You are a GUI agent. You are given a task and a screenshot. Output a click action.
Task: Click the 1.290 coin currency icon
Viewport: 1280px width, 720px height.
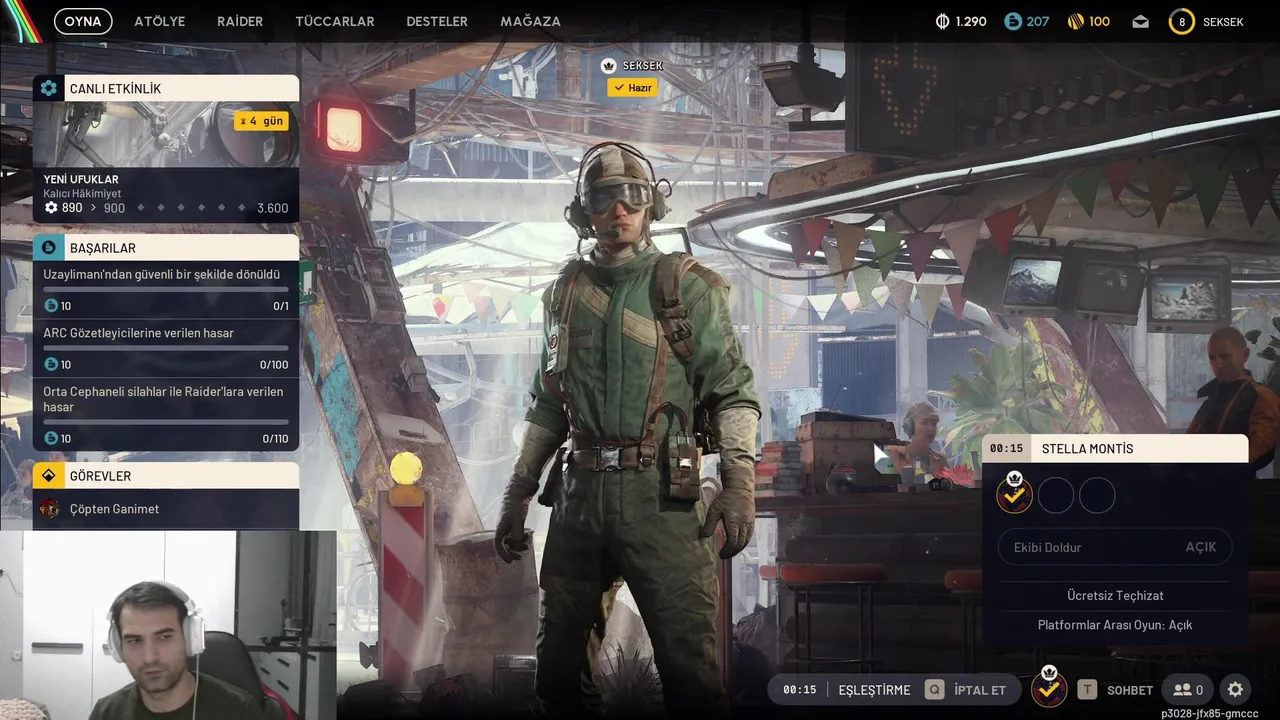[942, 21]
